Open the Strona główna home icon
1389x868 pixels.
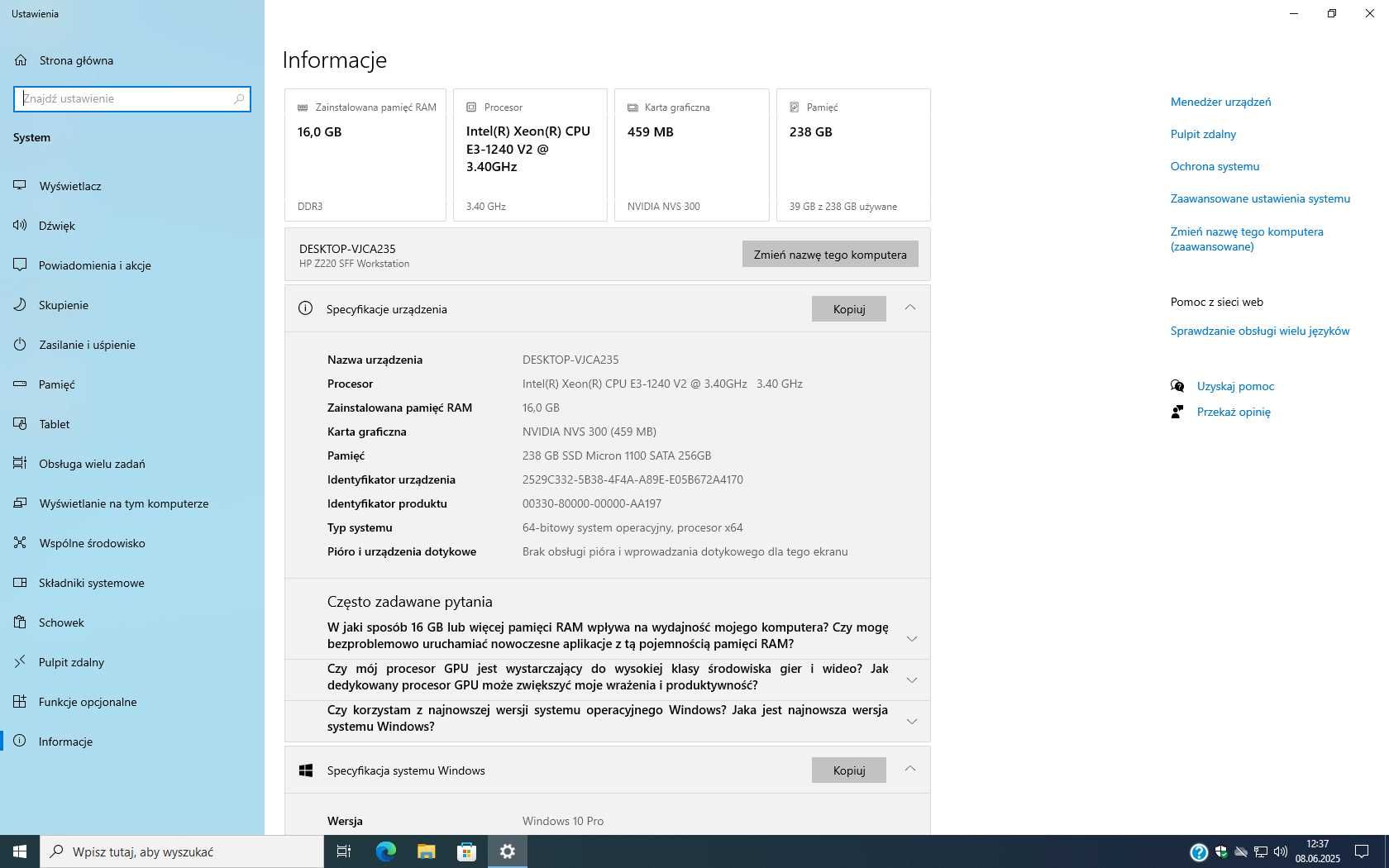pos(21,60)
